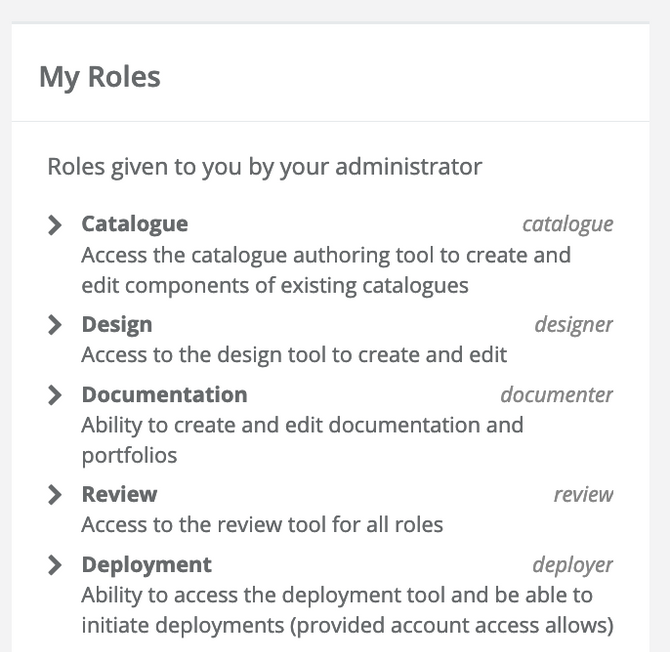Click the italic 'documenter' role tag
Viewport: 670px width, 652px height.
tap(556, 395)
